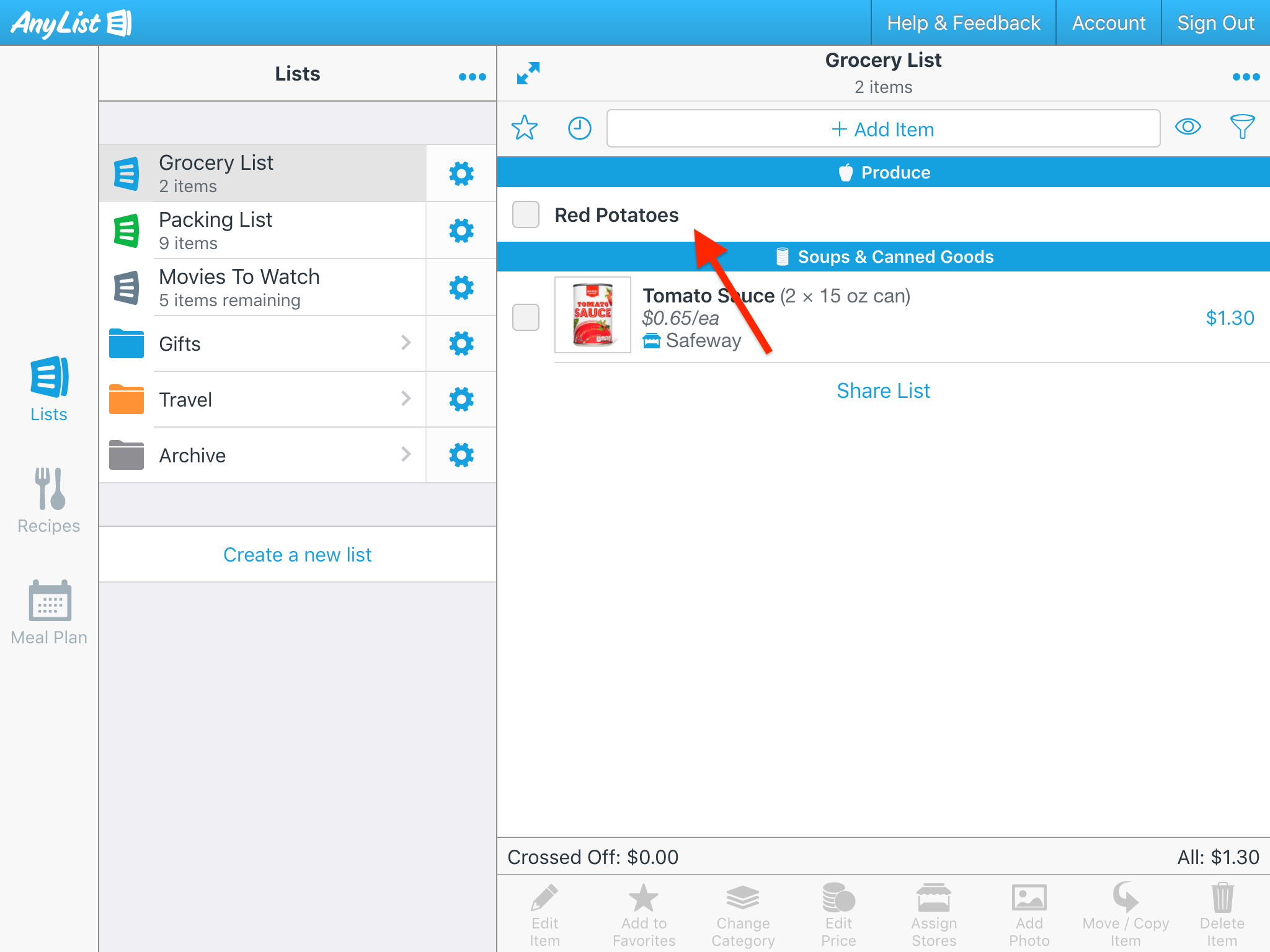The height and width of the screenshot is (952, 1270).
Task: Expand the Travel folder chevron
Action: pyautogui.click(x=406, y=399)
